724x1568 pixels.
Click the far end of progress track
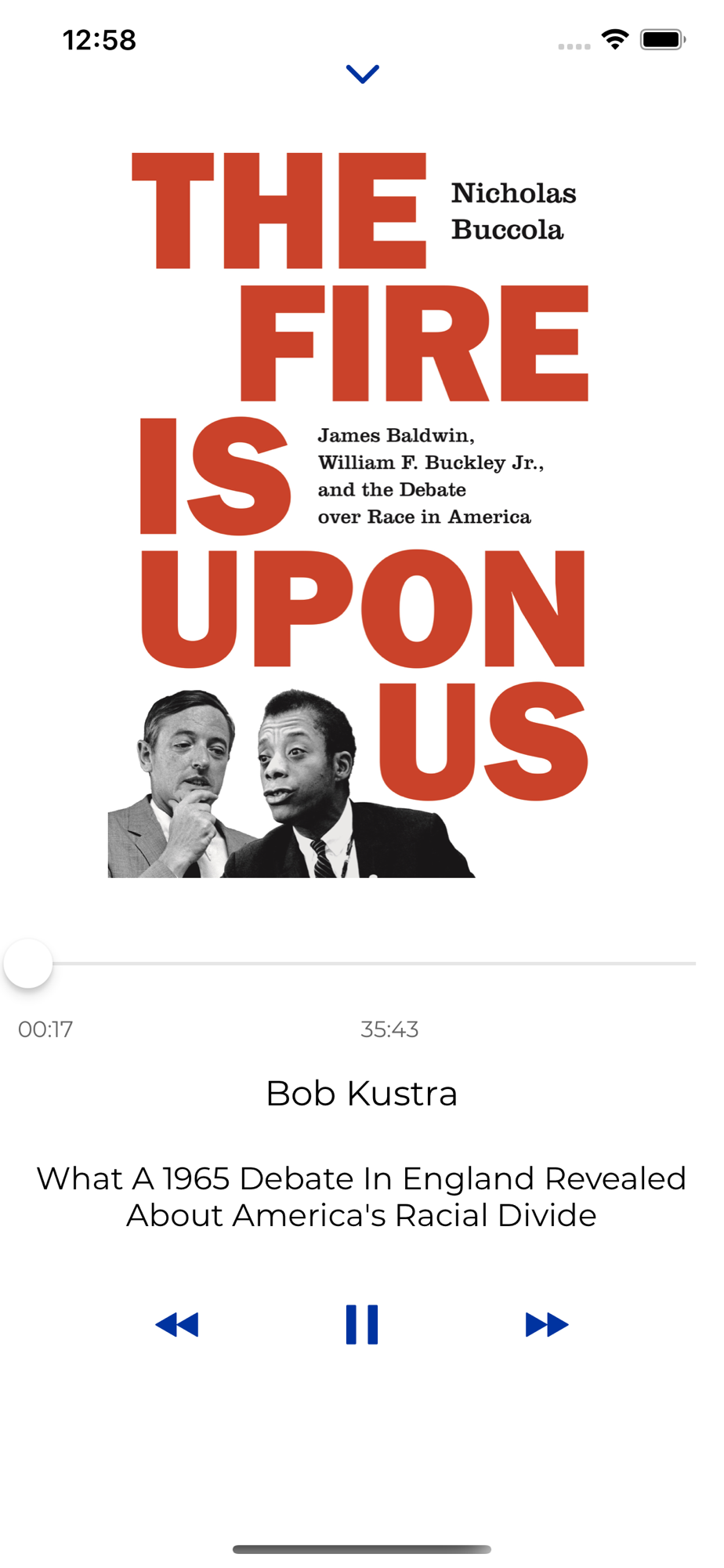click(x=691, y=963)
